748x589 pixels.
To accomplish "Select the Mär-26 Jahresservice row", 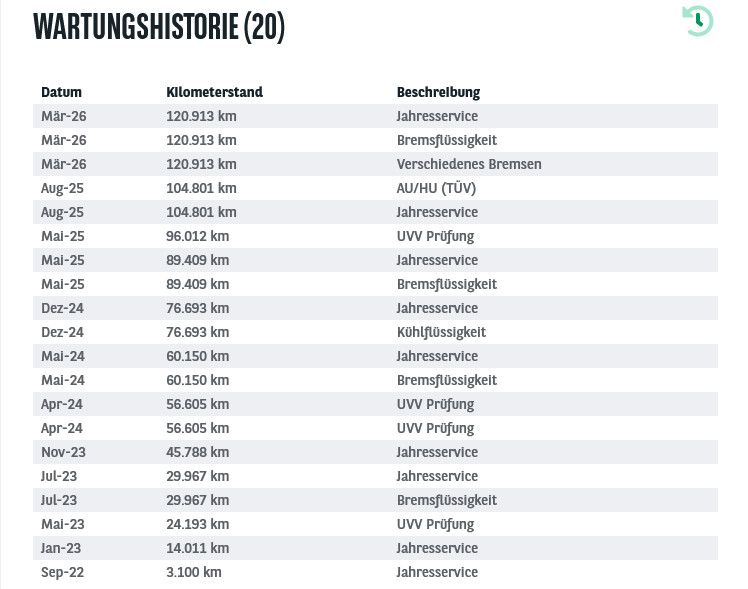I will click(x=375, y=116).
